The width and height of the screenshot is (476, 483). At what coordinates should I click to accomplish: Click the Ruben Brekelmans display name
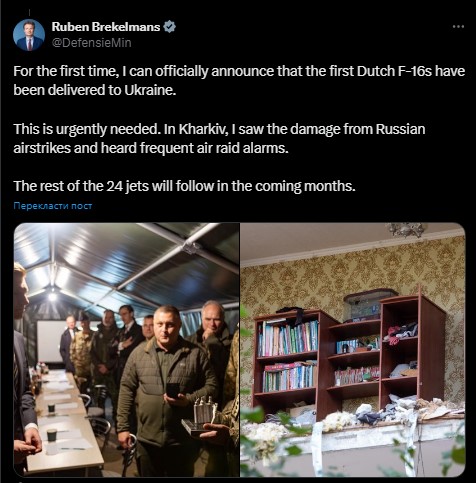(x=106, y=27)
